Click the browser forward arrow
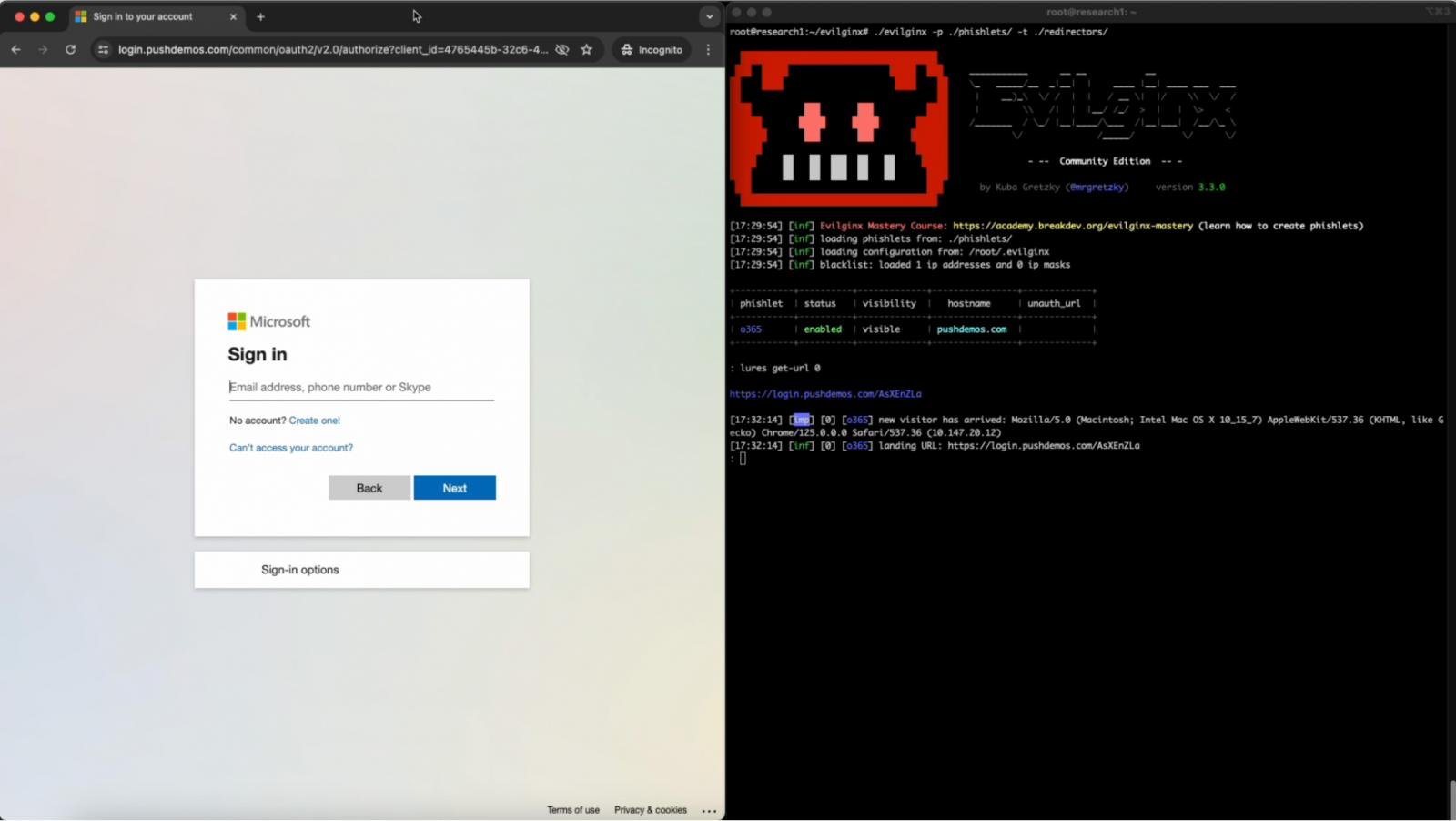The image size is (1456, 821). point(43,49)
